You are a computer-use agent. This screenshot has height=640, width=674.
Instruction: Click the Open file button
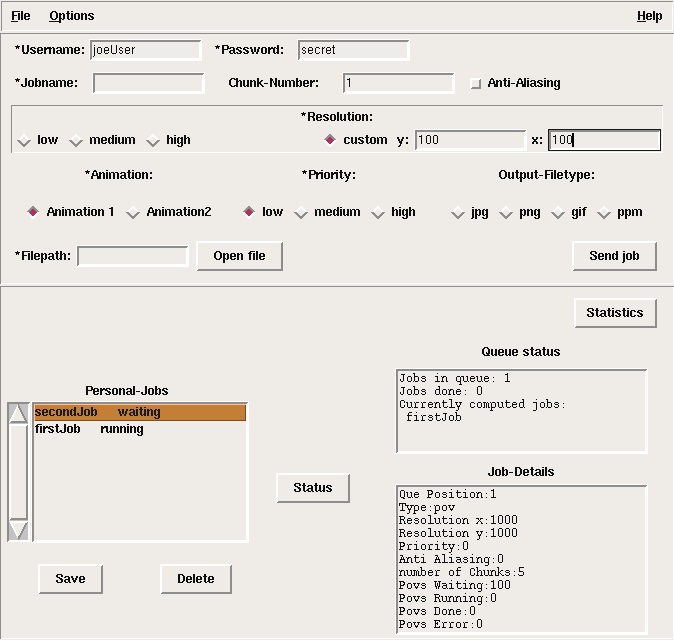239,256
